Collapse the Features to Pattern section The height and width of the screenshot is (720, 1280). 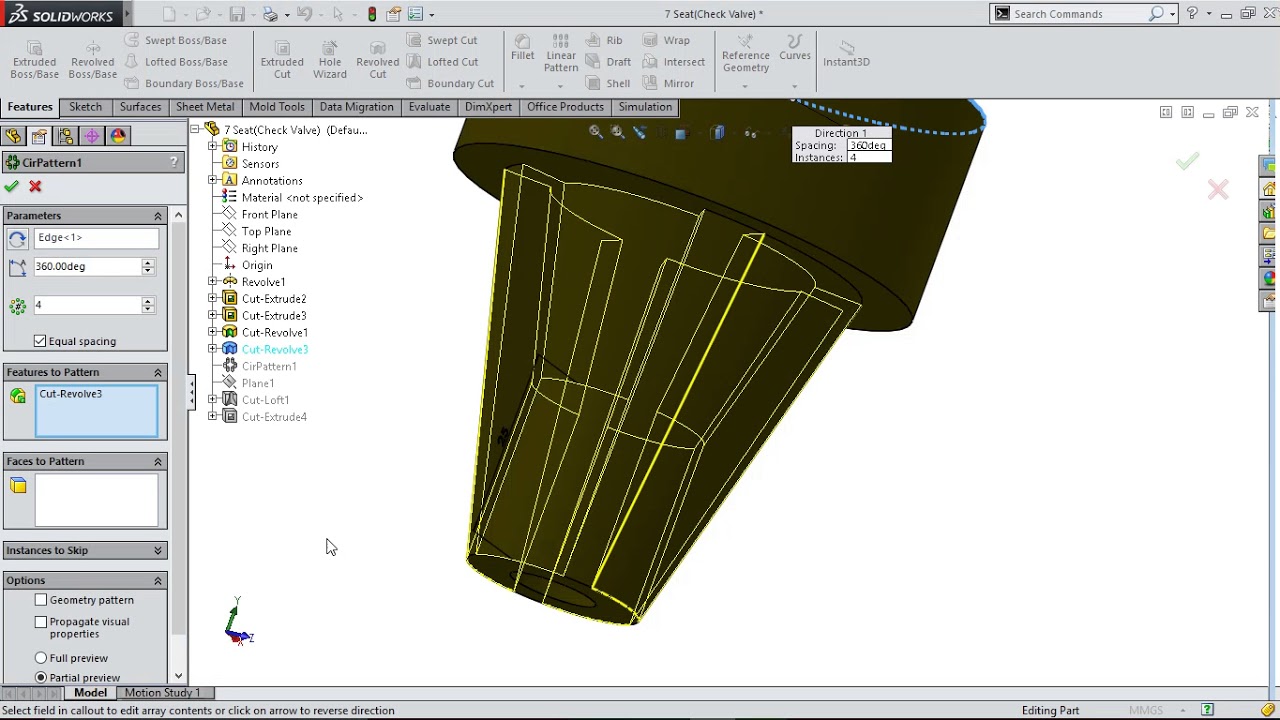click(157, 372)
